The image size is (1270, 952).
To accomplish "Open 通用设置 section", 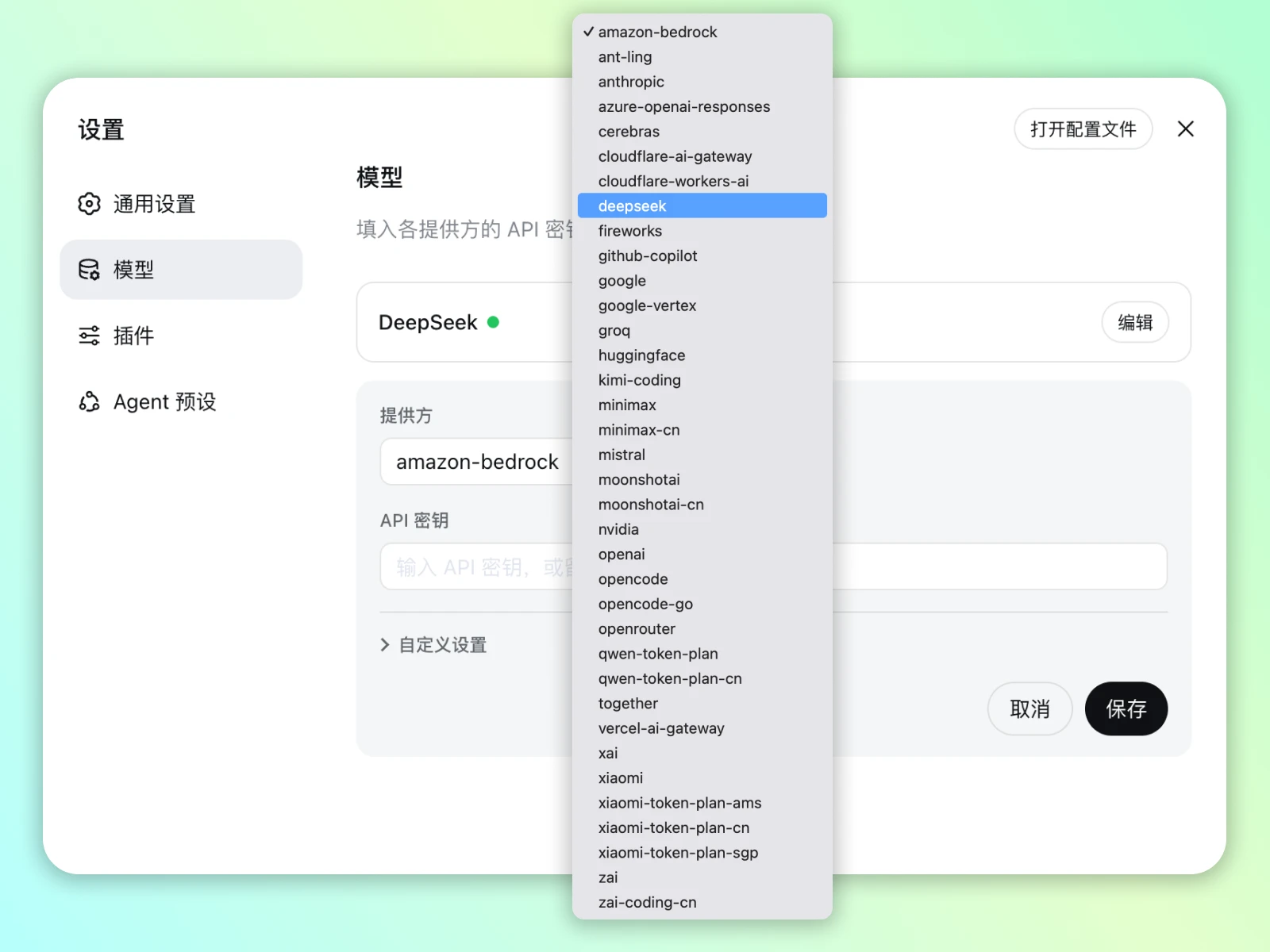I will point(181,204).
